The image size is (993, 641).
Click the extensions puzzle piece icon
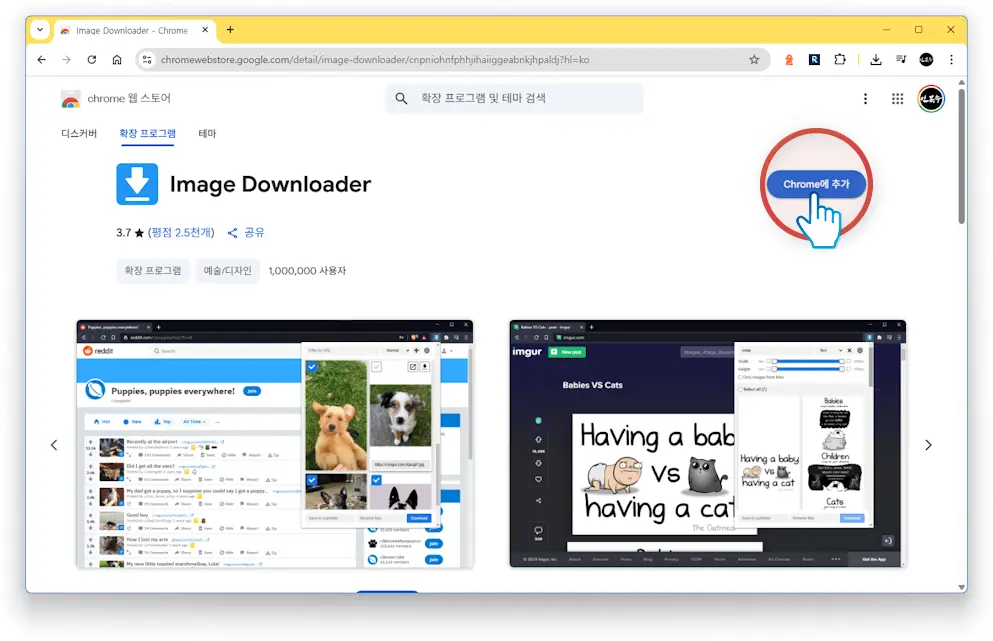(841, 59)
